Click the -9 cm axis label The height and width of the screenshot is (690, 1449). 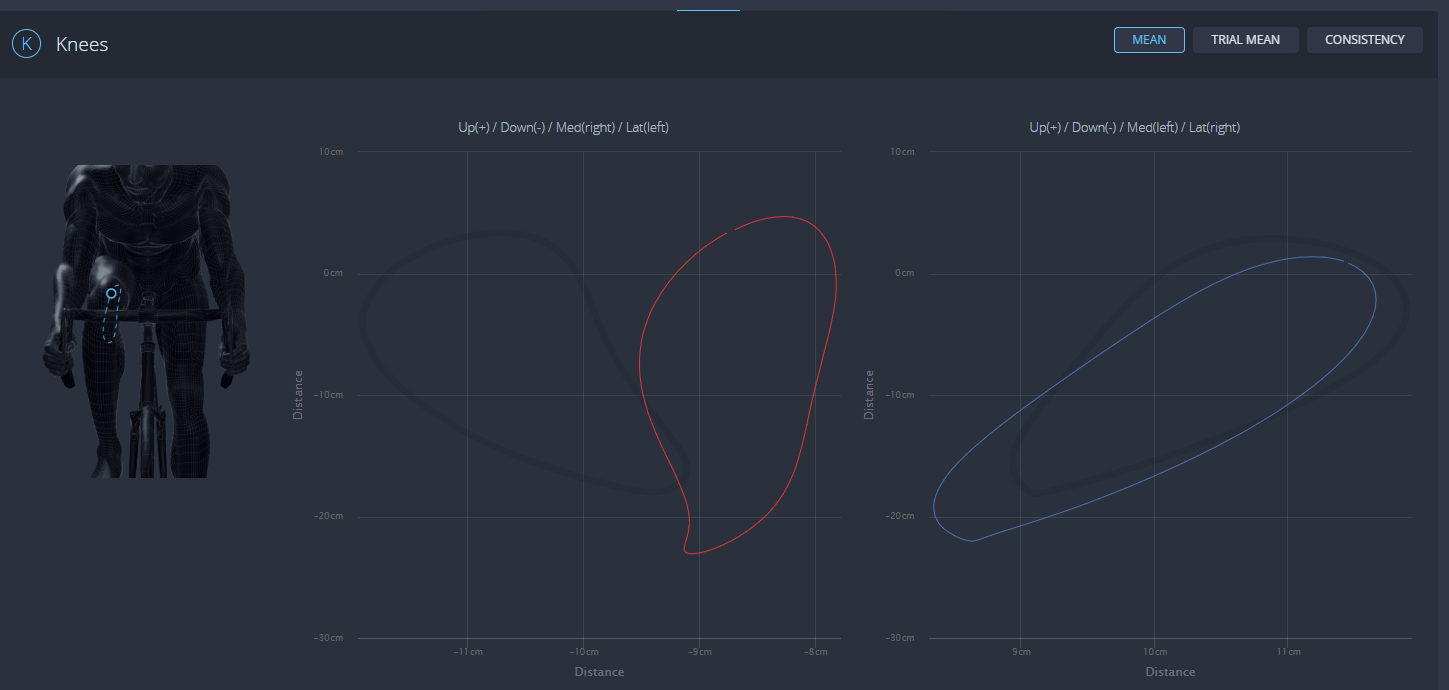tap(699, 652)
